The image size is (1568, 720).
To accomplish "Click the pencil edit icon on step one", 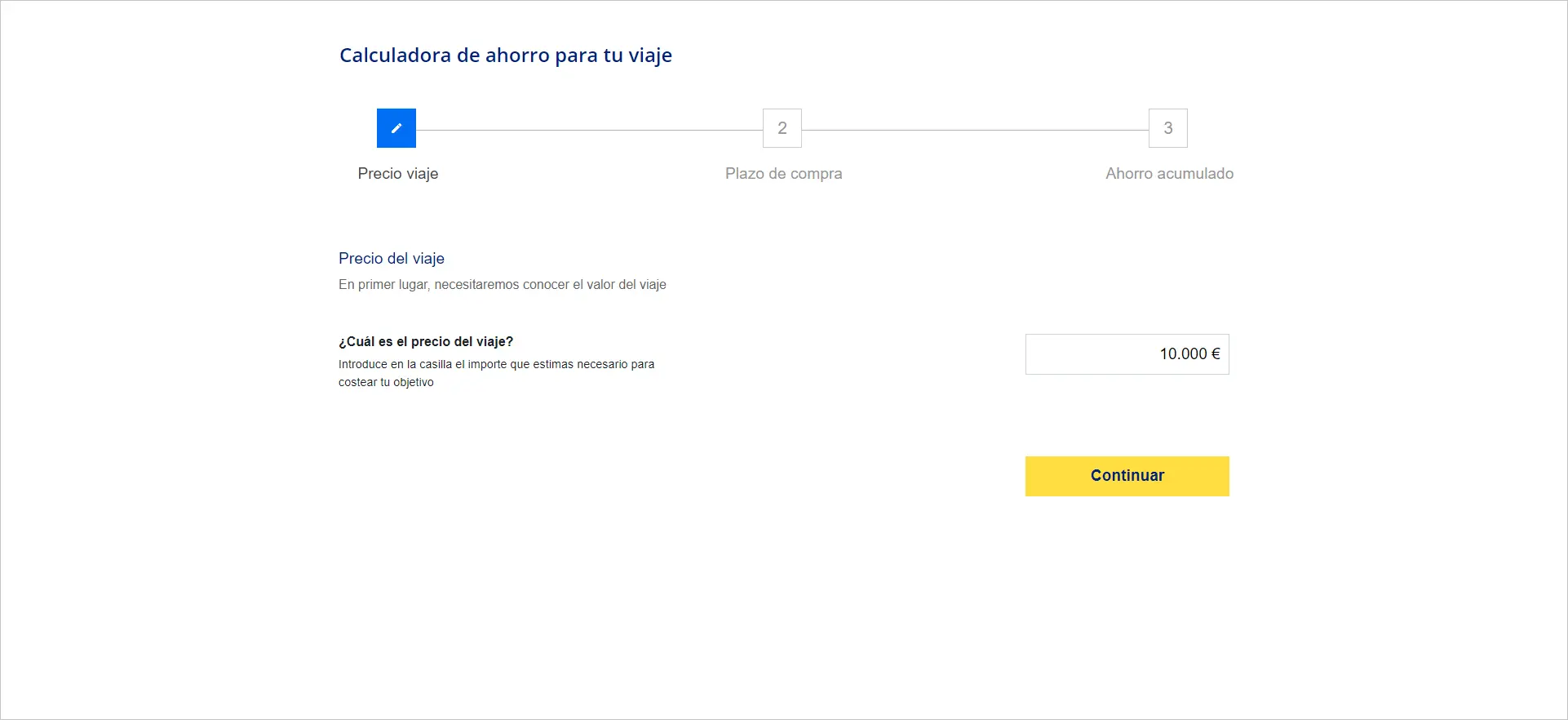I will 396,128.
